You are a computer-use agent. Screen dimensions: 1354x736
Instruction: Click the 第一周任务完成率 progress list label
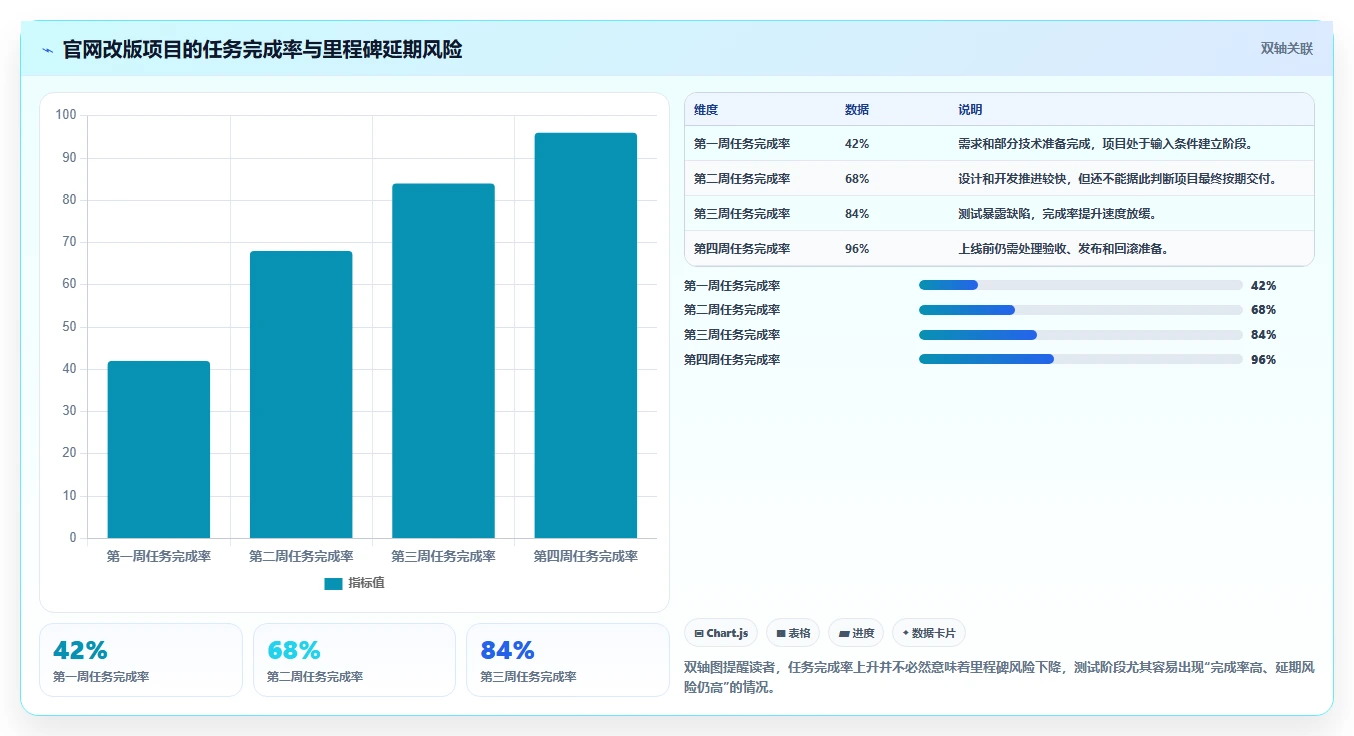732,285
